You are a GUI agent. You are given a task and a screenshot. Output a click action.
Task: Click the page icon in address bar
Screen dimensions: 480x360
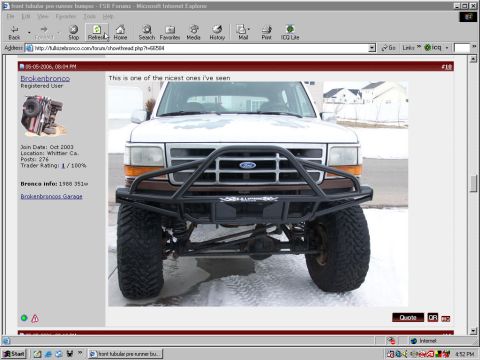(x=29, y=48)
